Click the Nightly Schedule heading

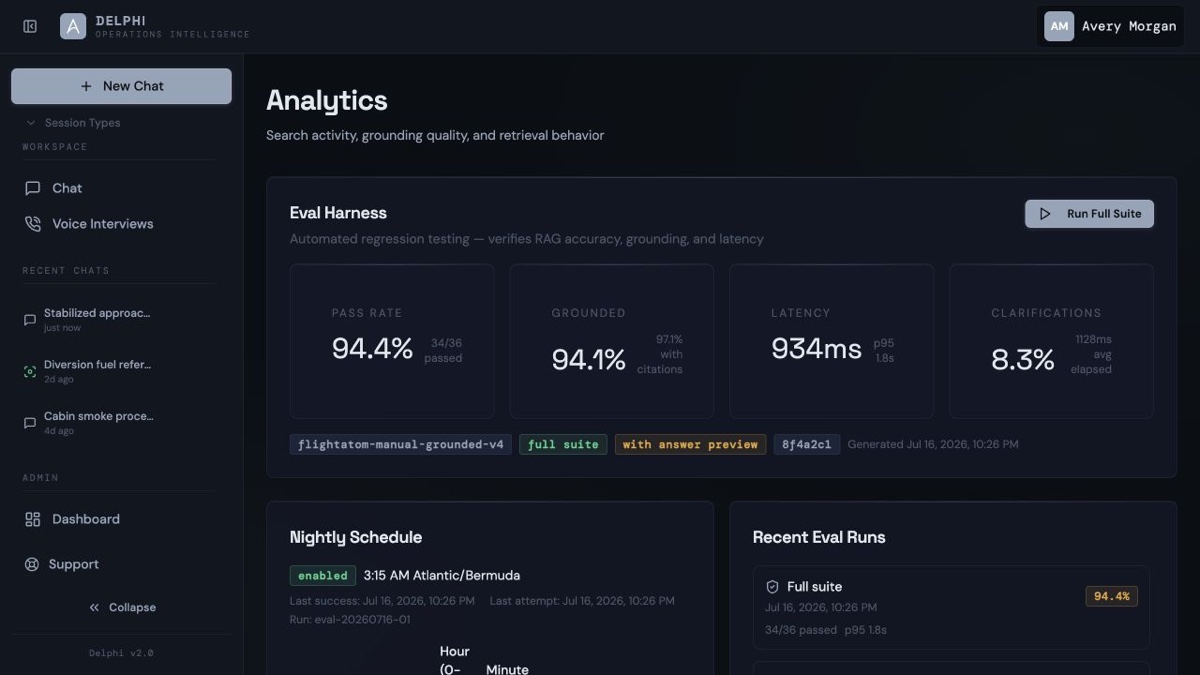point(356,537)
